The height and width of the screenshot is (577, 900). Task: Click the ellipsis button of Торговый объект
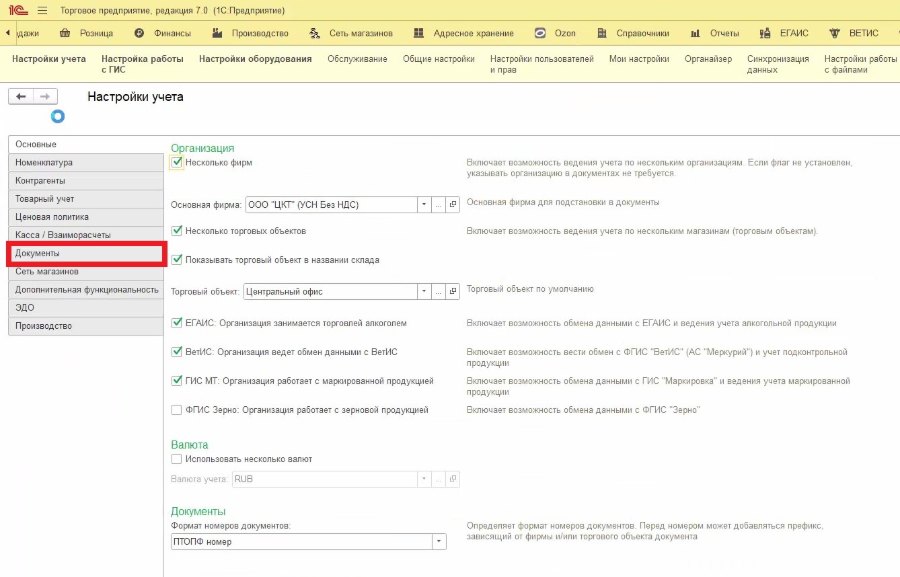pos(439,291)
